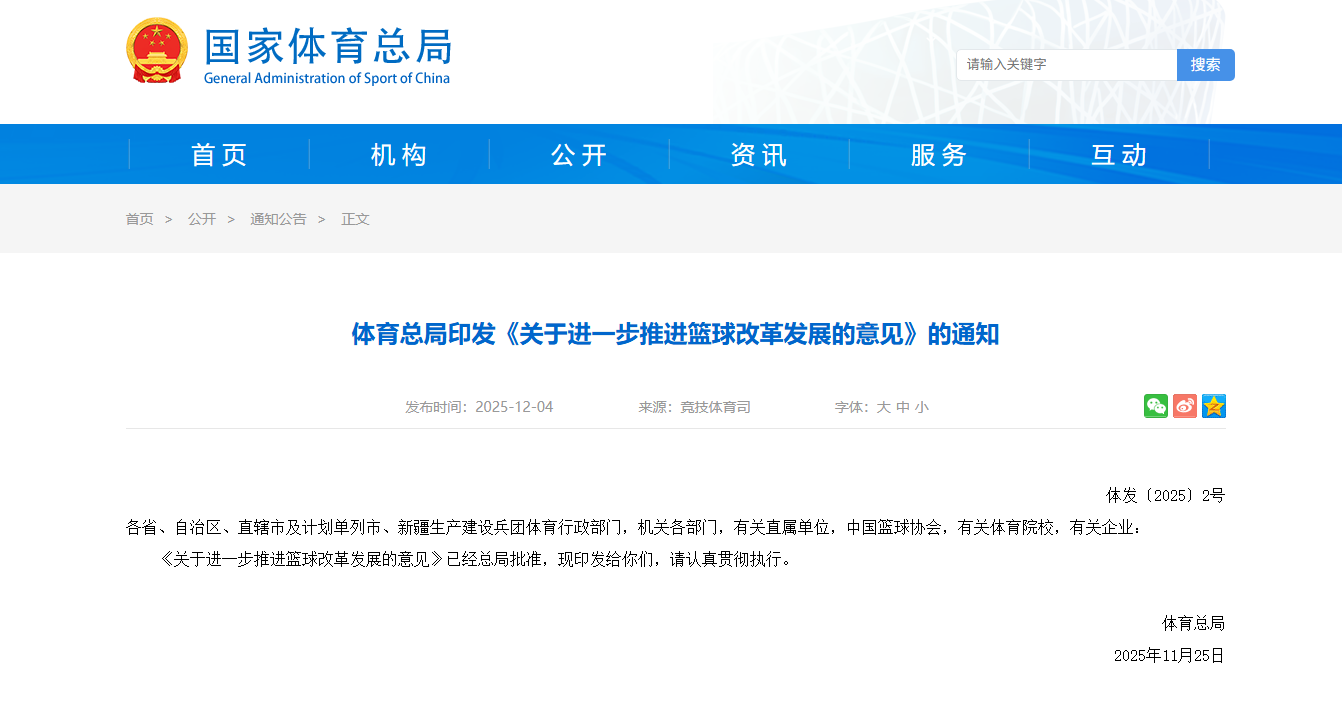This screenshot has width=1342, height=711.
Task: Share article via the Weibo icon
Action: [x=1184, y=406]
